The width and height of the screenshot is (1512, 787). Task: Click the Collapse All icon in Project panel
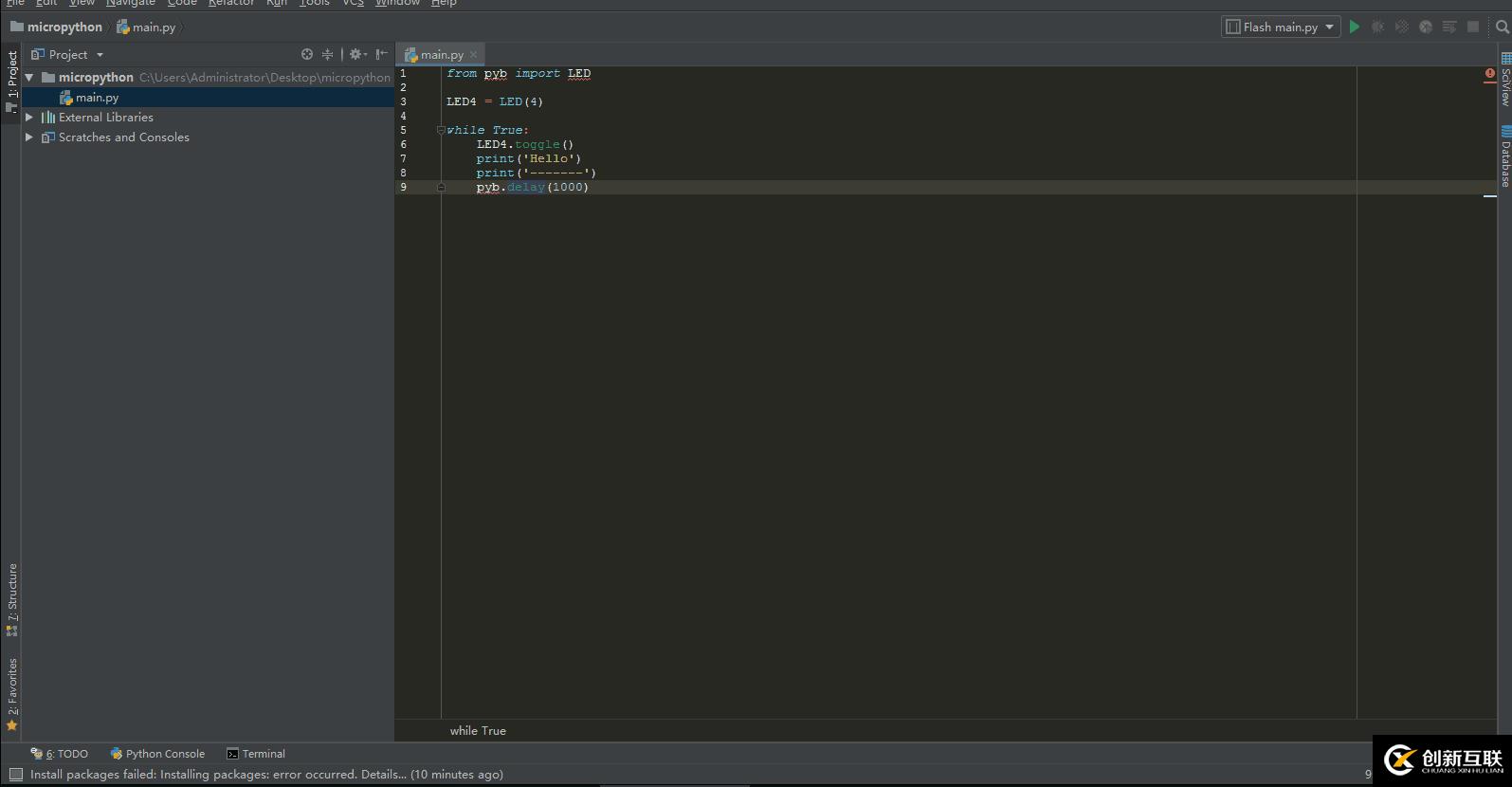coord(327,55)
